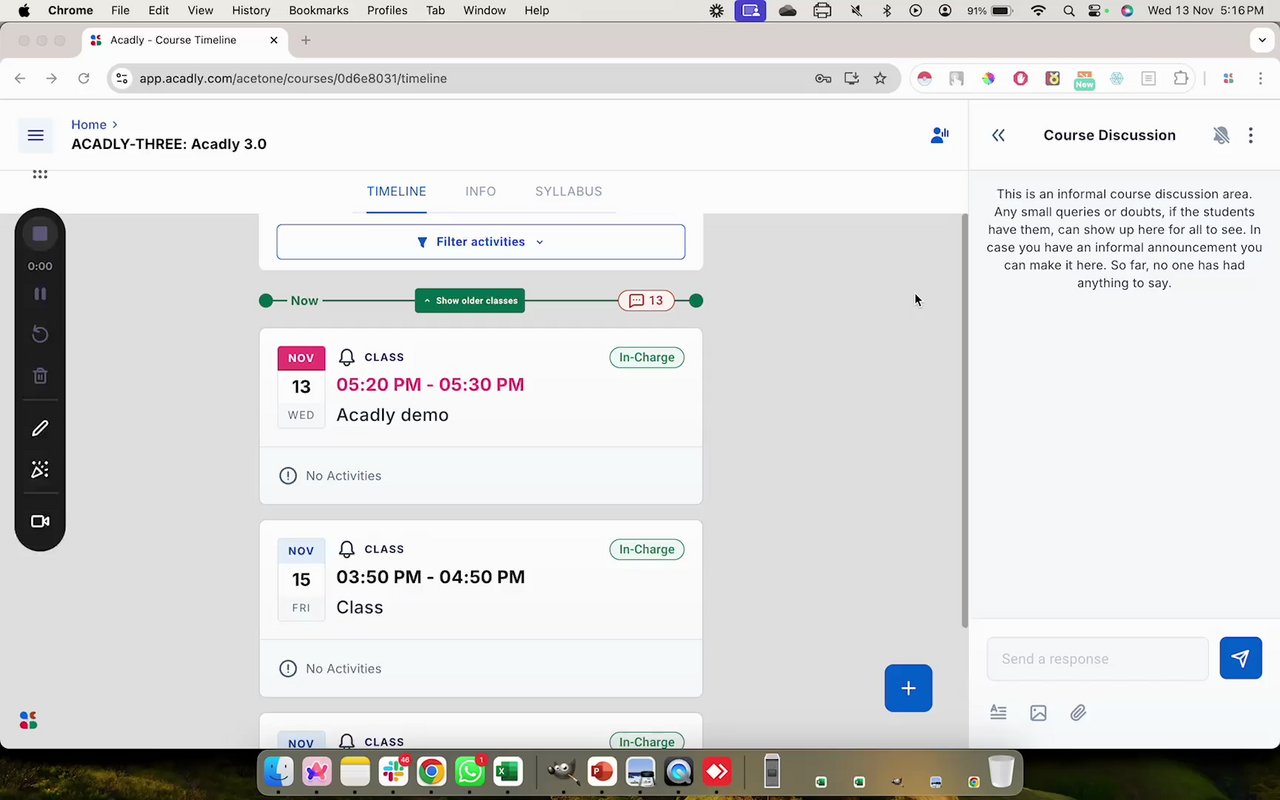Open the Filter activities dropdown
The image size is (1280, 800).
(481, 242)
